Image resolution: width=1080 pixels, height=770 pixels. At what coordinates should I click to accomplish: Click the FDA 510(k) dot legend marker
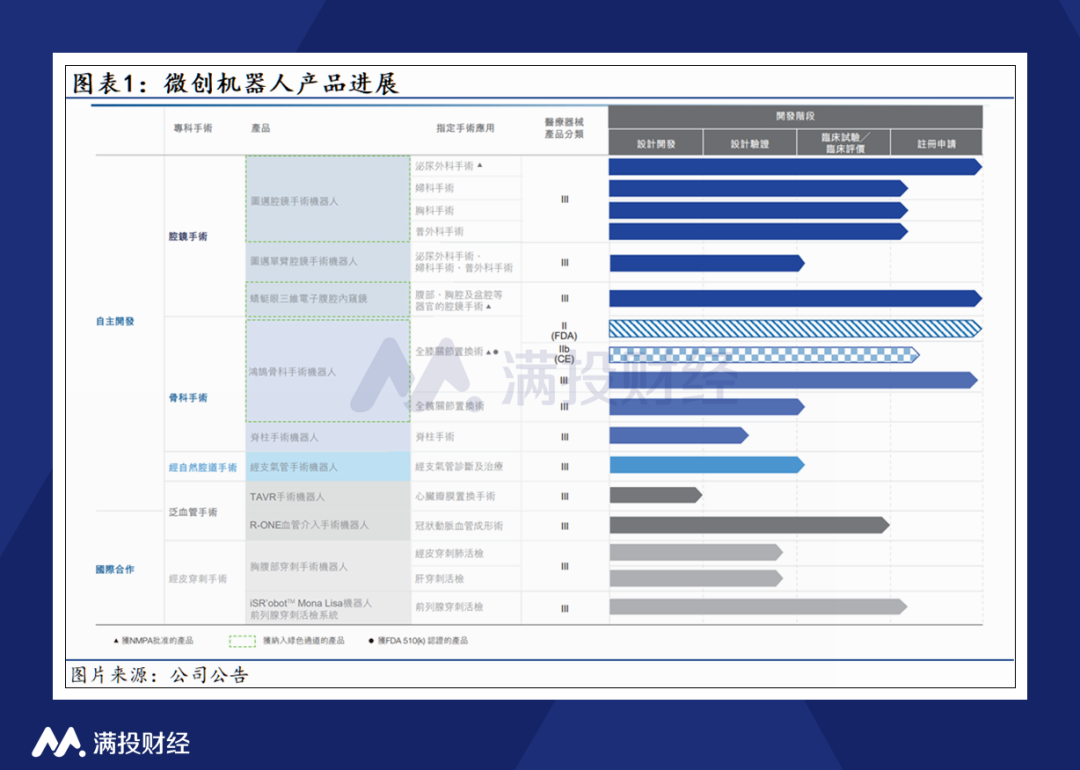[371, 641]
